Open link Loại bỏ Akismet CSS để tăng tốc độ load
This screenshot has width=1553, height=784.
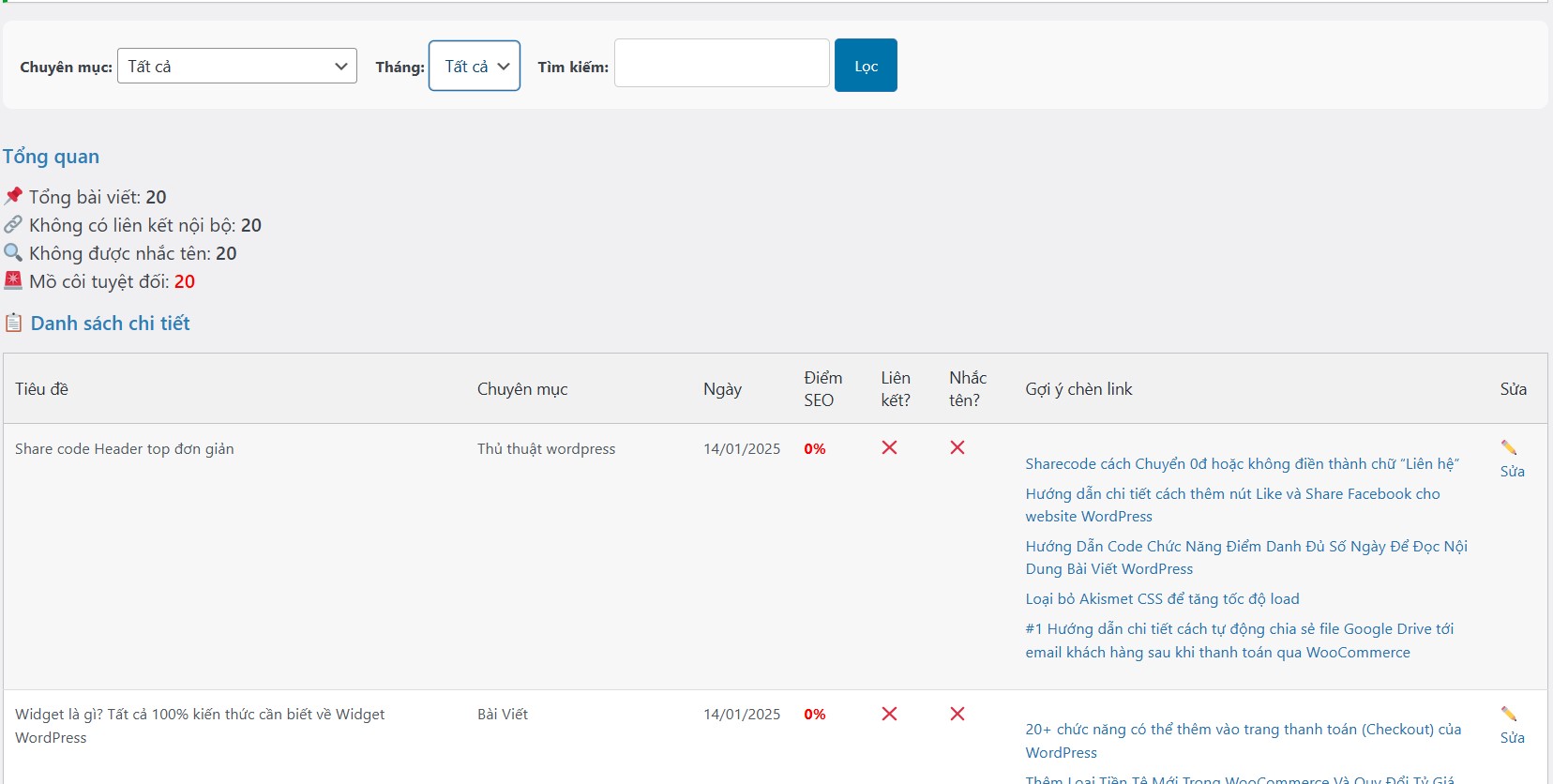1162,599
